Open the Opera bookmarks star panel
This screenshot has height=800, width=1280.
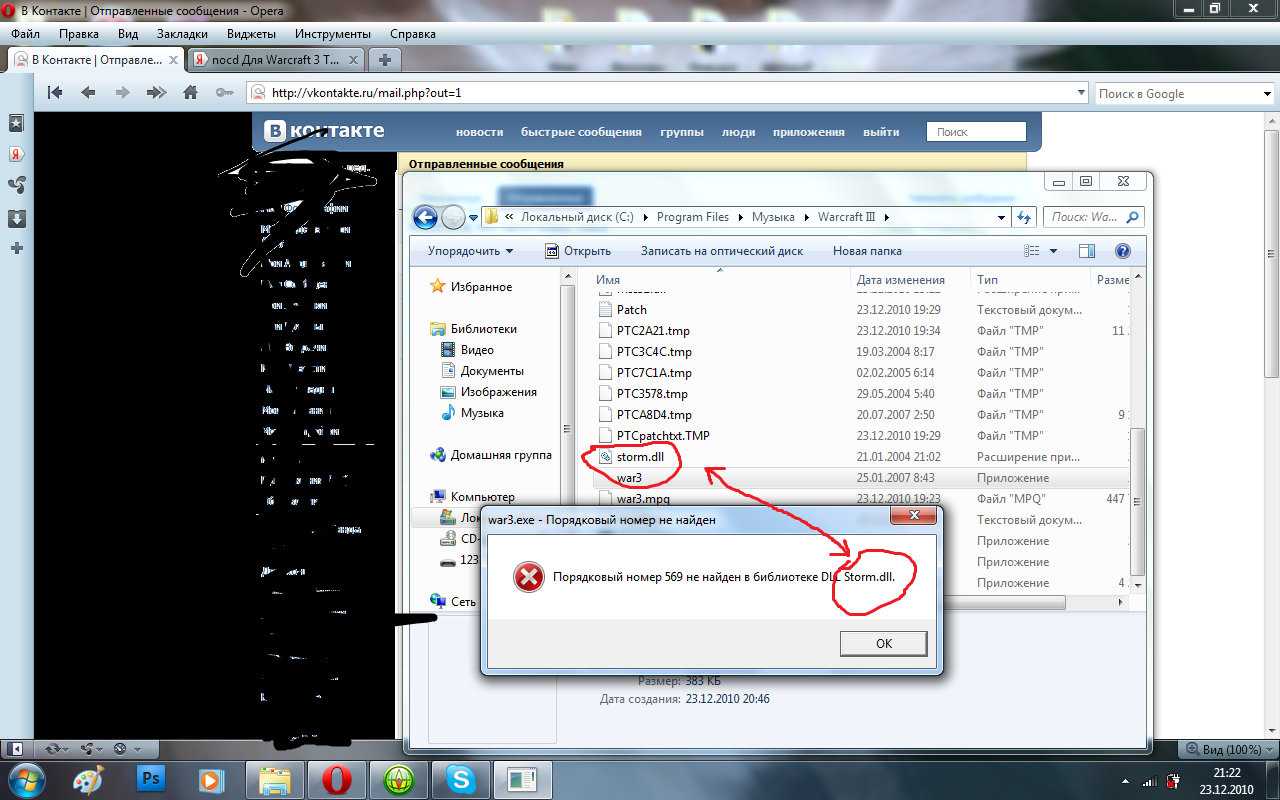pyautogui.click(x=17, y=122)
